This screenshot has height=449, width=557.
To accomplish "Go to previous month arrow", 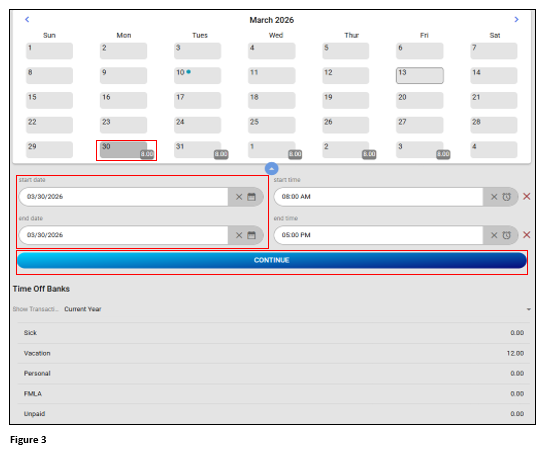I will pyautogui.click(x=27, y=19).
